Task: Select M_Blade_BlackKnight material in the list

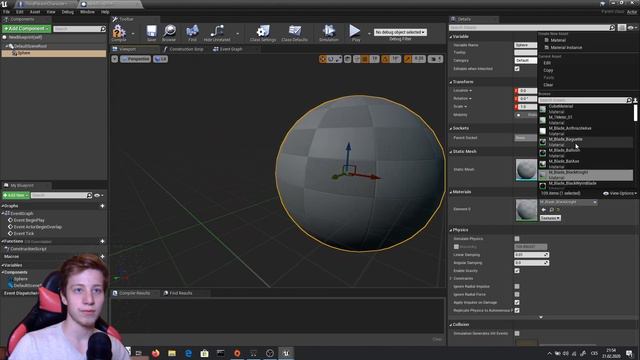Action: pyautogui.click(x=585, y=175)
